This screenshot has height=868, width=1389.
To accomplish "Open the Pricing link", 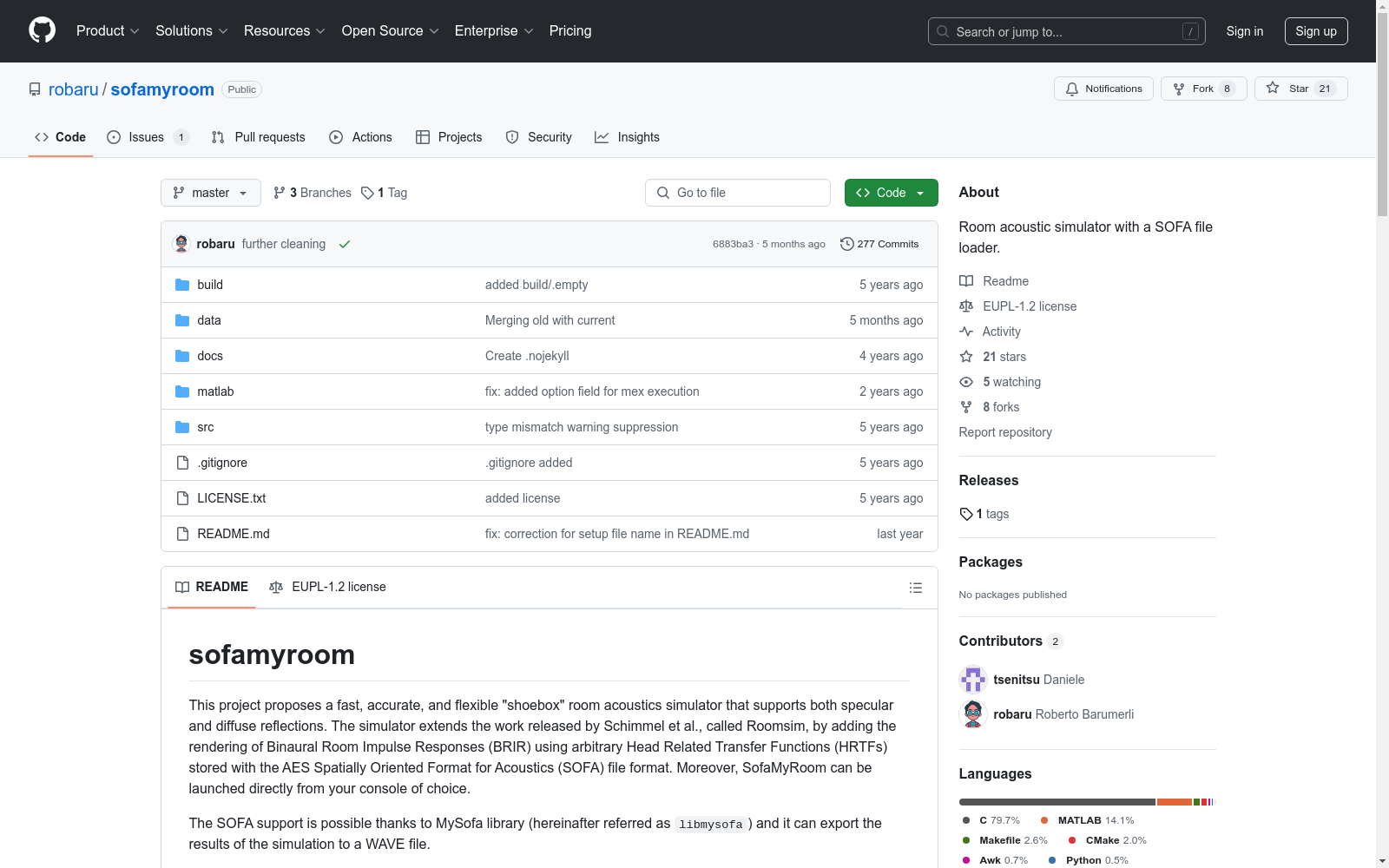I will 570,31.
